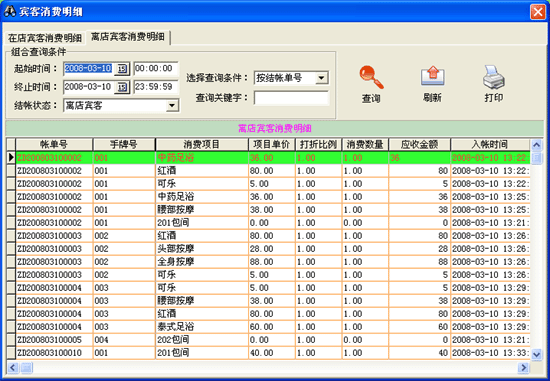Screen dimensions: 550x381
Task: Select the row with 泰式足浴
Action: [x=268, y=327]
